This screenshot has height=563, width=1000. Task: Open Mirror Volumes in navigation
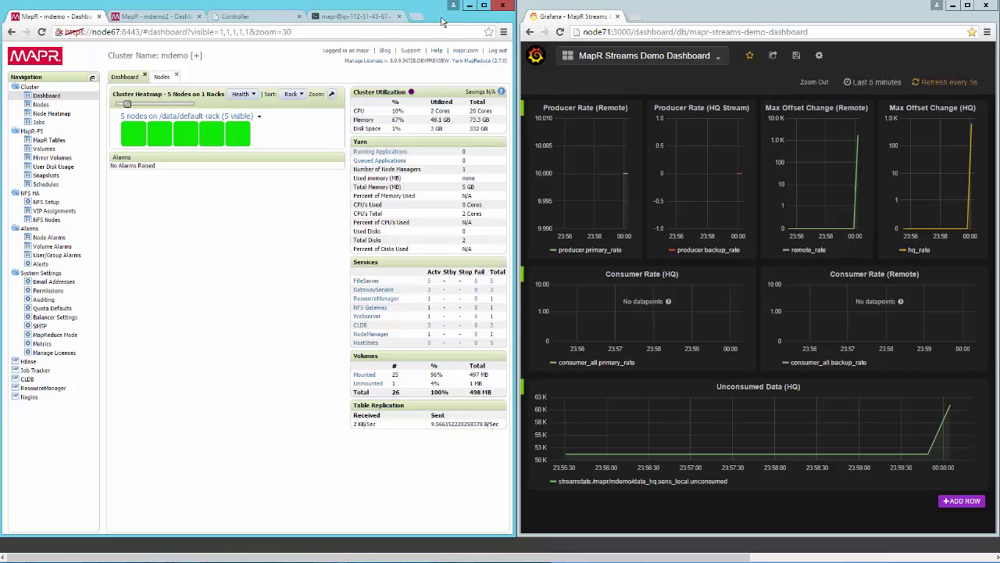click(52, 158)
